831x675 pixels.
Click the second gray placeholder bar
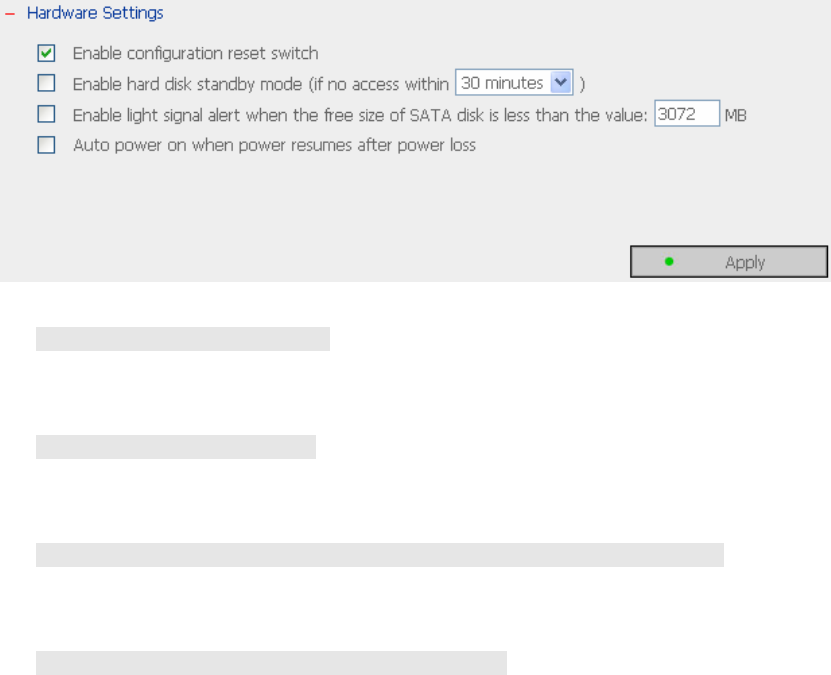176,447
